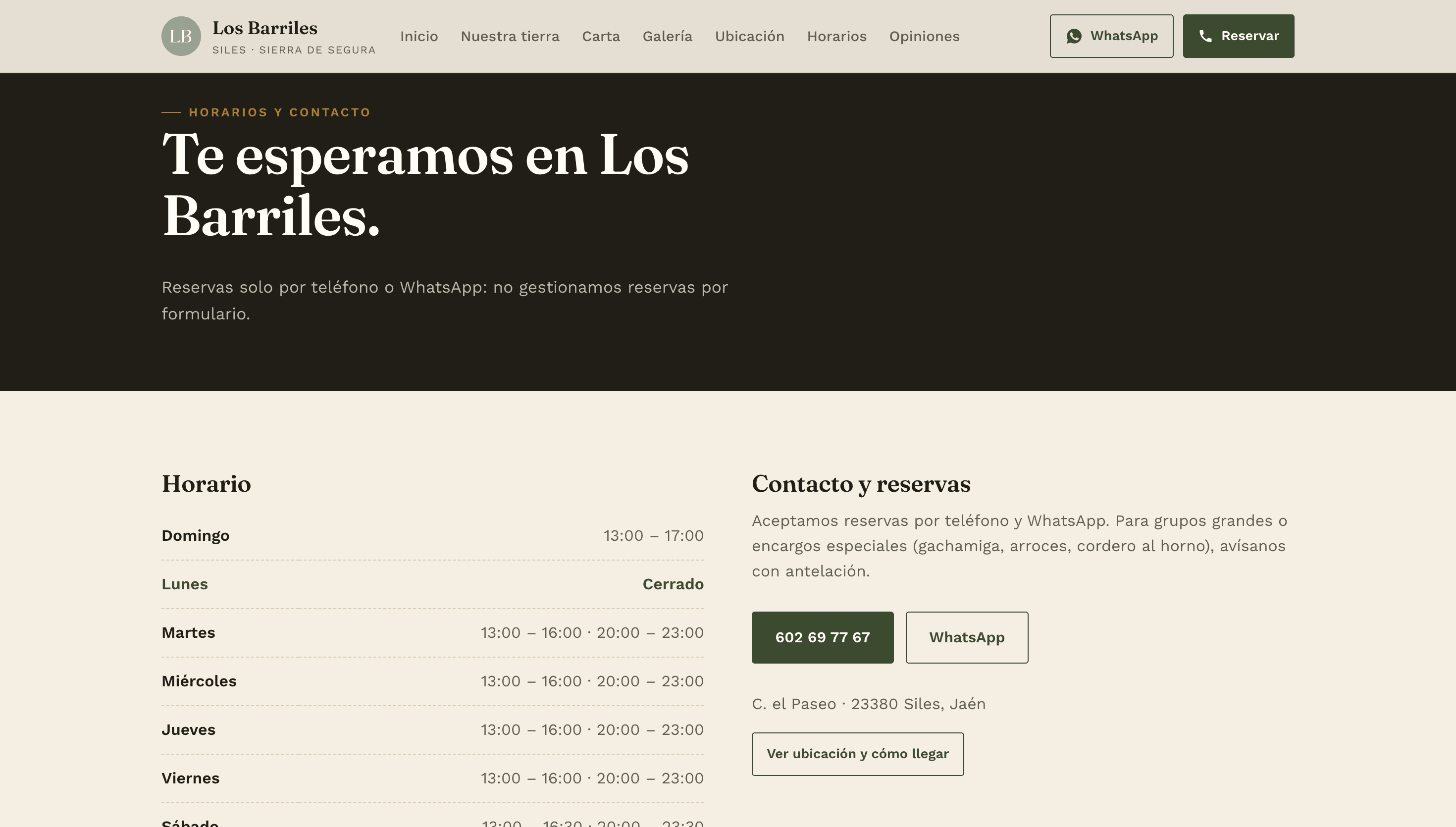This screenshot has height=827, width=1456.
Task: Open the Inicio nav link
Action: (418, 36)
